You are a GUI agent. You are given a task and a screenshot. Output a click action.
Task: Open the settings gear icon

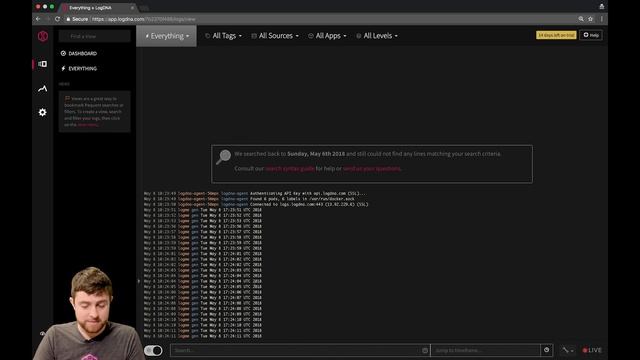click(42, 112)
